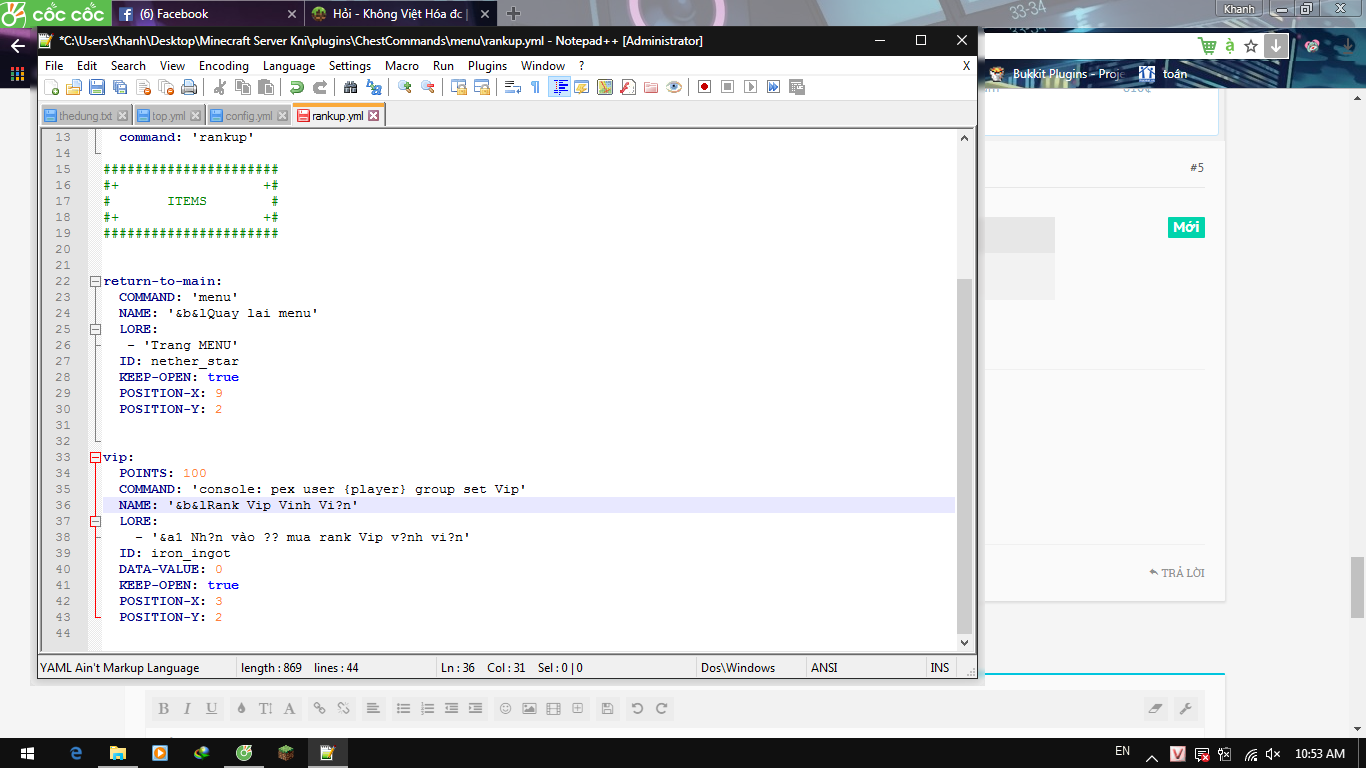Screen dimensions: 1366x768
Task: Click the Save file toolbar icon
Action: tap(97, 87)
